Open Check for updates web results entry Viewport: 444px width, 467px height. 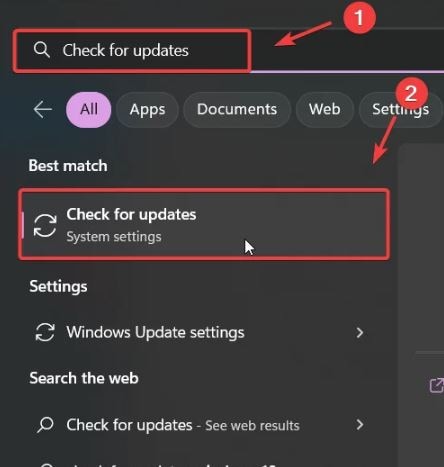pyautogui.click(x=200, y=425)
